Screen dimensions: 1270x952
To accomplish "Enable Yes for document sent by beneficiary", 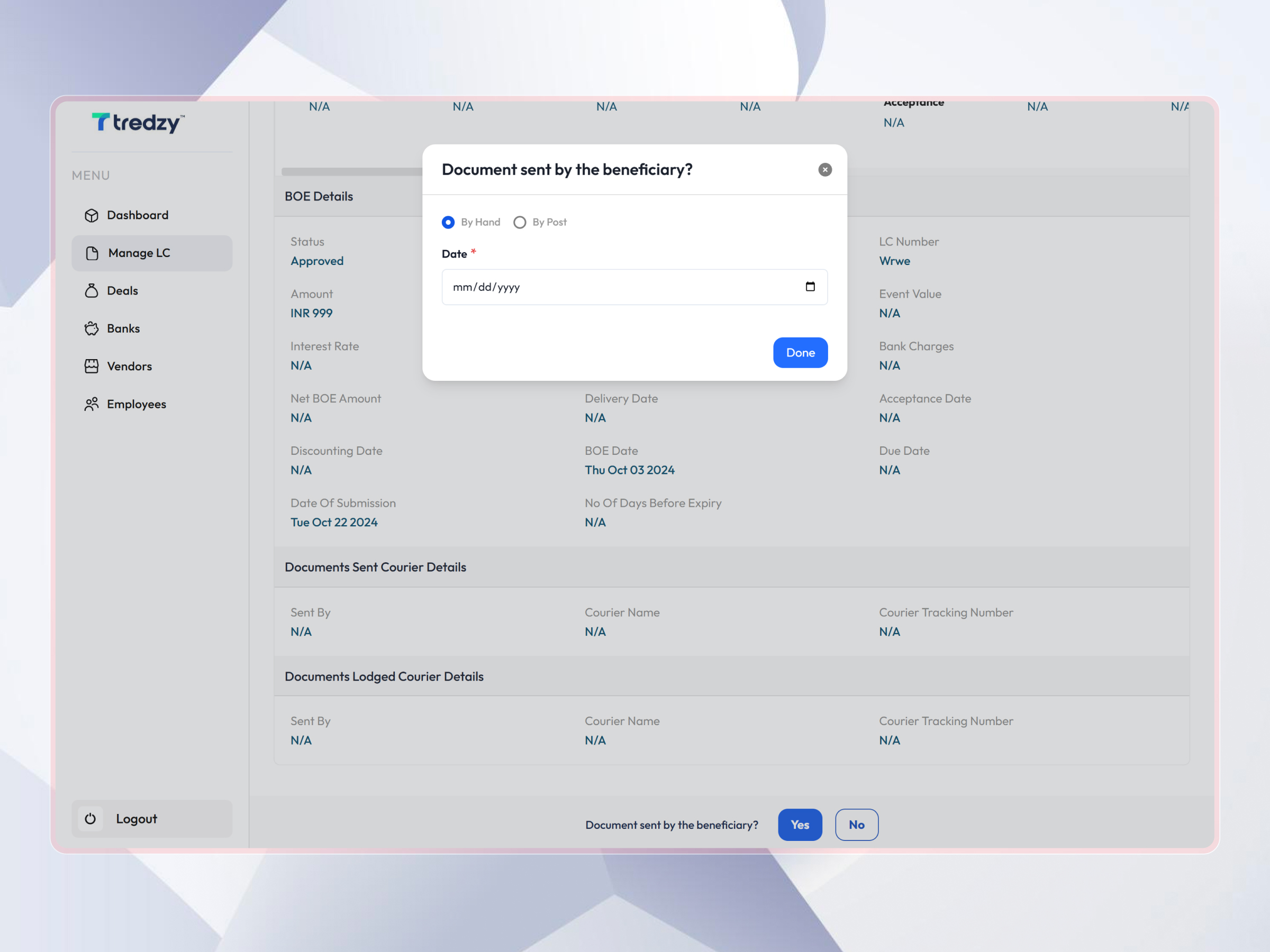I will [800, 825].
